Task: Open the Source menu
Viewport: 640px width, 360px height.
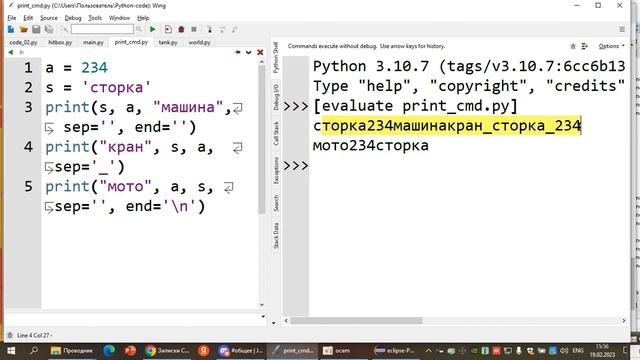Action: pyautogui.click(x=49, y=18)
